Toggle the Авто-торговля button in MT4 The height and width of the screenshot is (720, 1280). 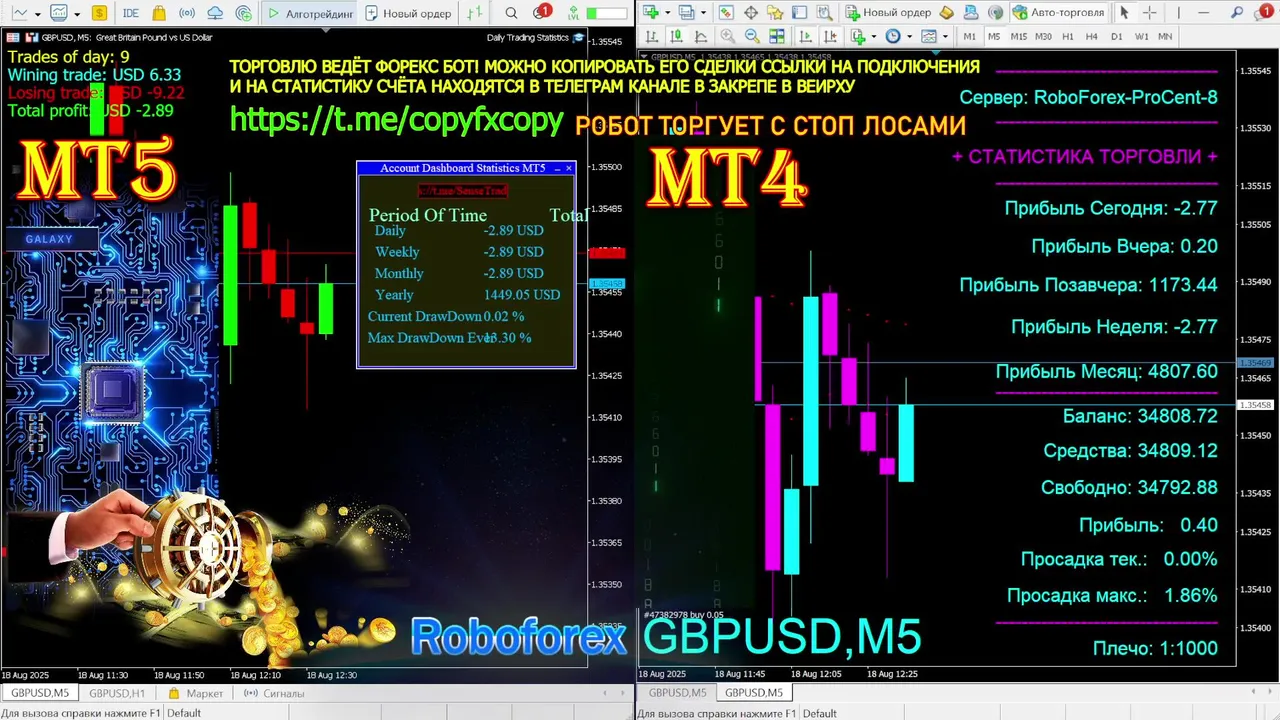point(1059,12)
